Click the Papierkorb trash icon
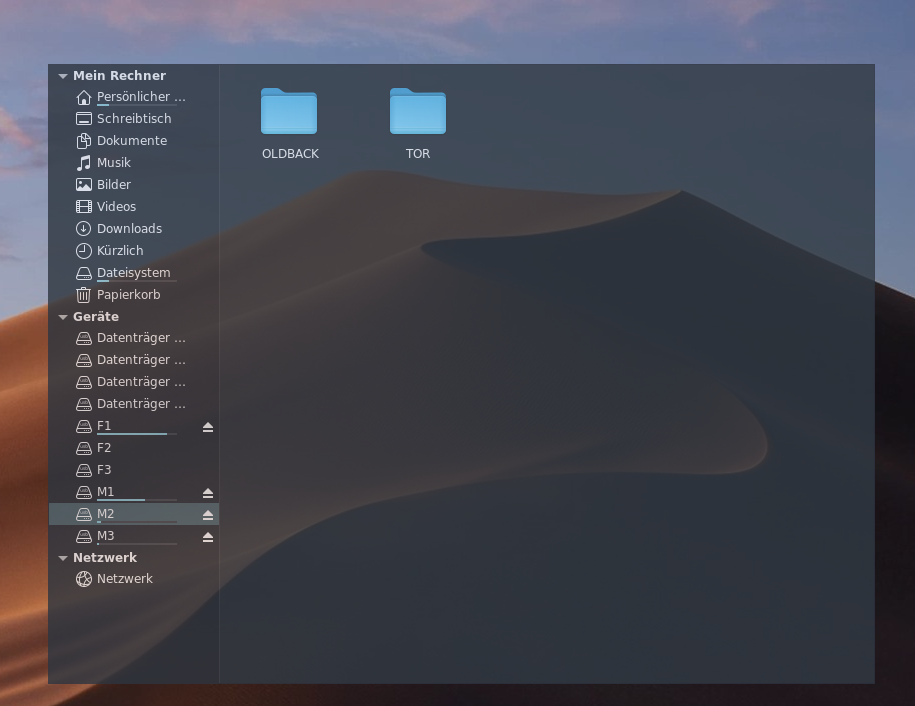This screenshot has width=915, height=706. coord(83,295)
